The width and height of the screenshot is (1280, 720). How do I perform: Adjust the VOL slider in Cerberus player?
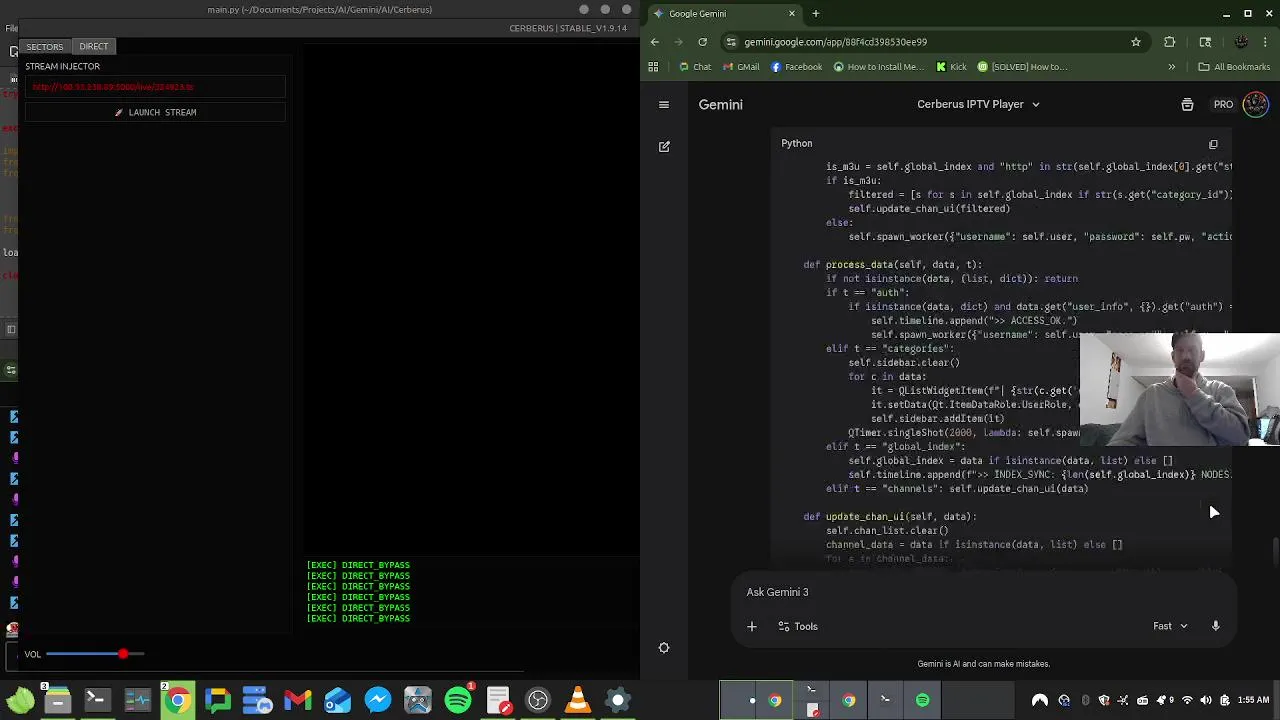pos(95,654)
